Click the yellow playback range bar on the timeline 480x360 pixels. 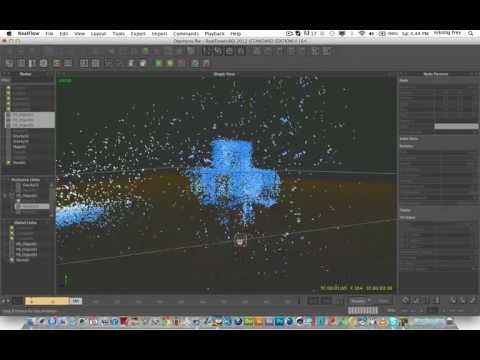click(47, 301)
